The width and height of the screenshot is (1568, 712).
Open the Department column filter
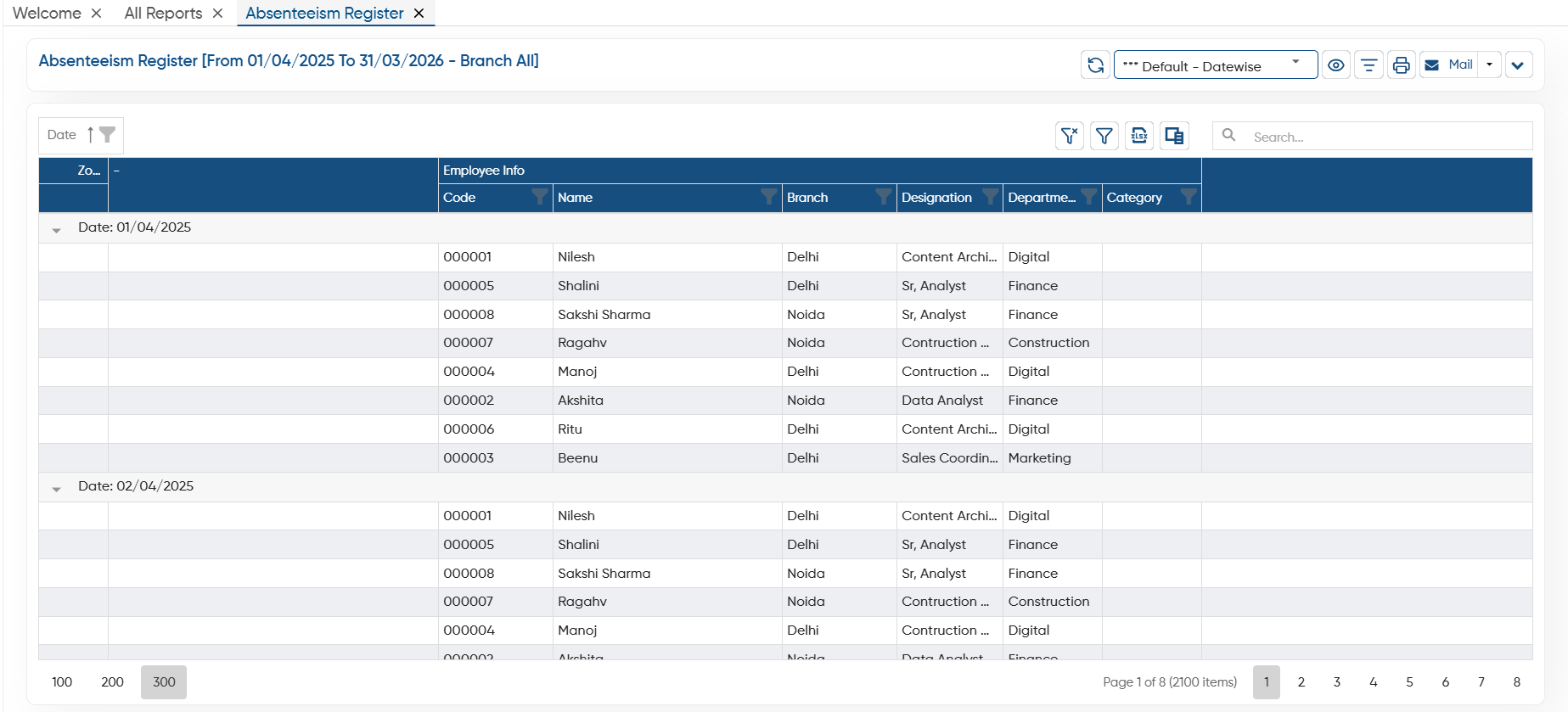(1088, 197)
